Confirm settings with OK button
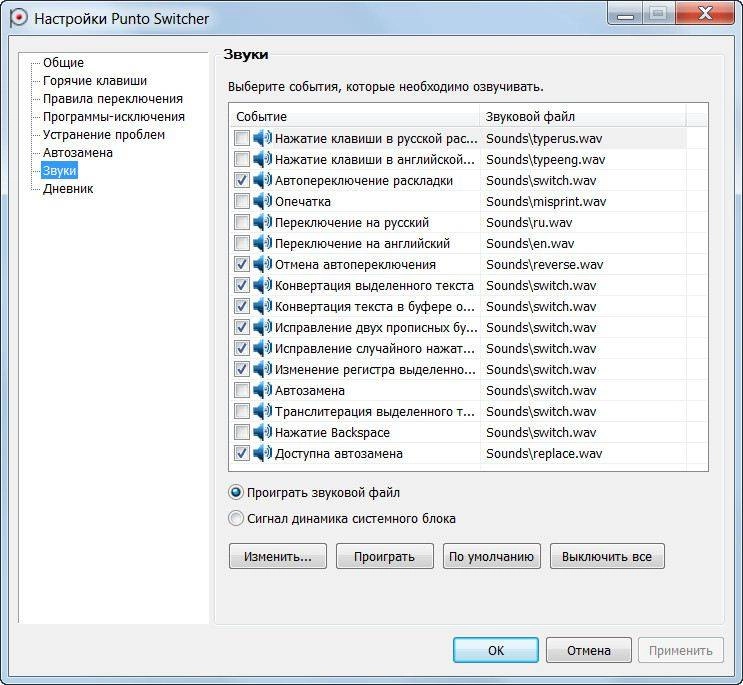 click(x=496, y=650)
